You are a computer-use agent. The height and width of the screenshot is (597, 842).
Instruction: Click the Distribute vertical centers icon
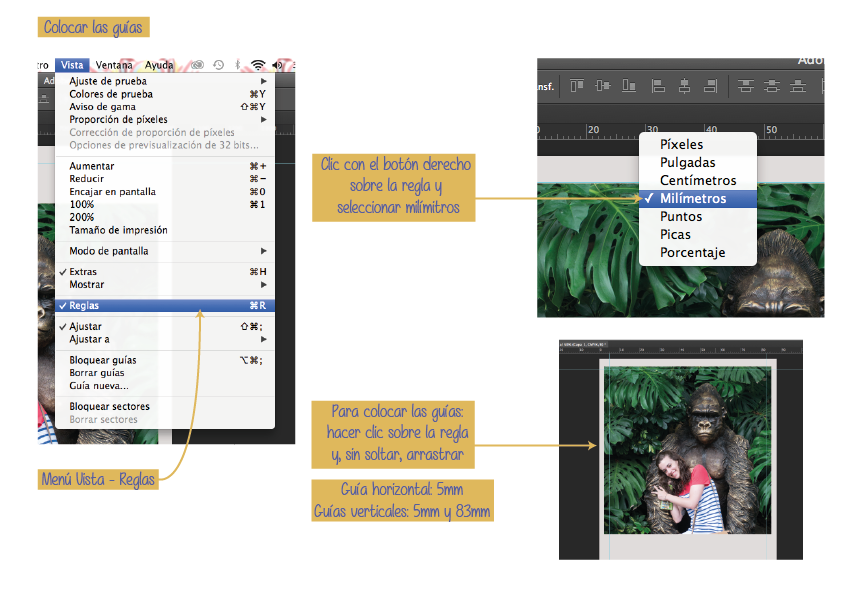click(x=772, y=86)
